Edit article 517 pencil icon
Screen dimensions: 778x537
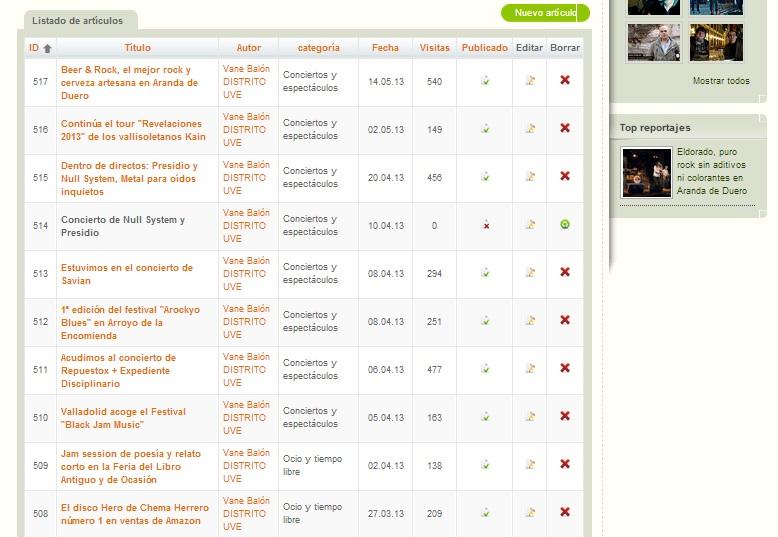530,80
